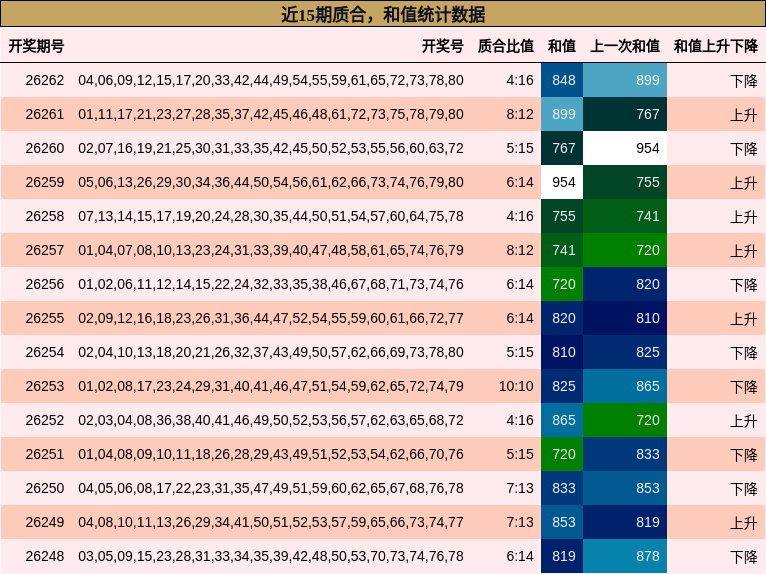Select period number 26262
Screen dimensions: 766x574
click(44, 80)
